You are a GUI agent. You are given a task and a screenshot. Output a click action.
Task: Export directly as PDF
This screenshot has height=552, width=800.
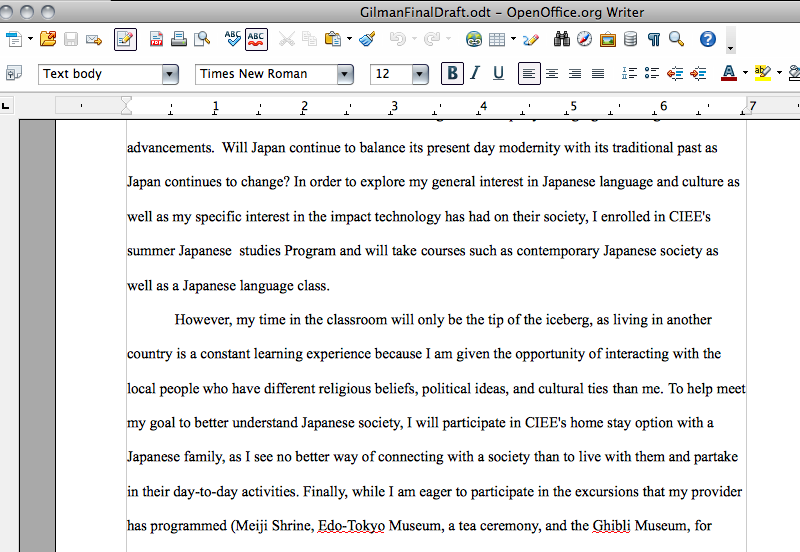click(156, 39)
